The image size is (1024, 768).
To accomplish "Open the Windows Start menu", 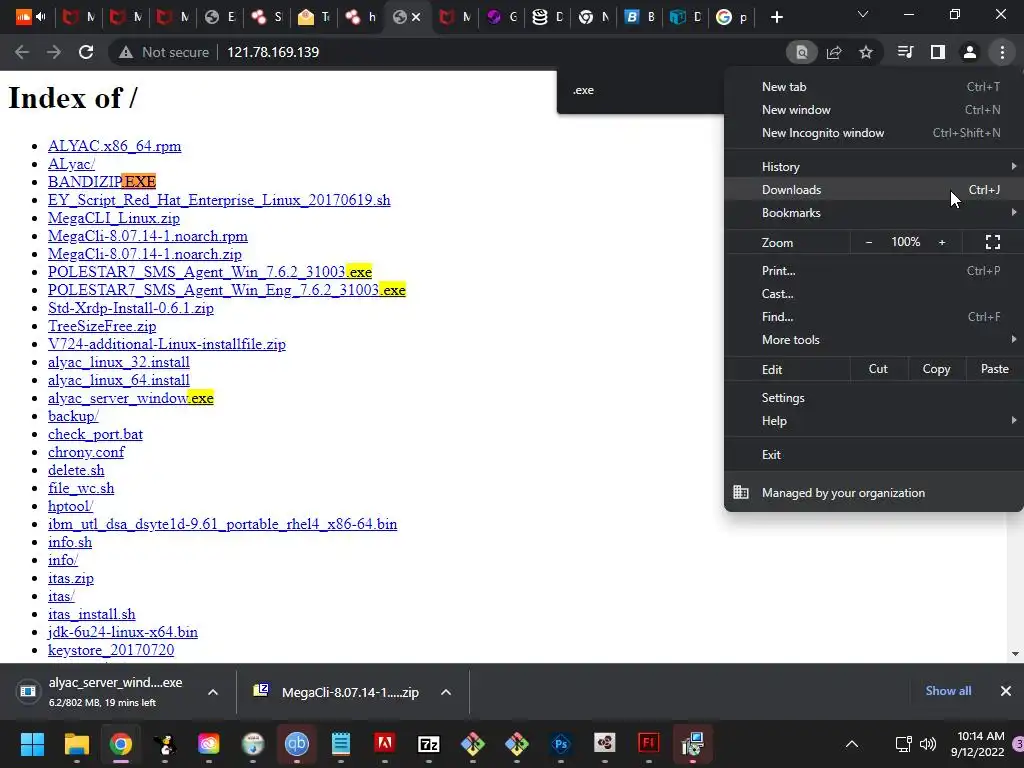I will pyautogui.click(x=32, y=744).
